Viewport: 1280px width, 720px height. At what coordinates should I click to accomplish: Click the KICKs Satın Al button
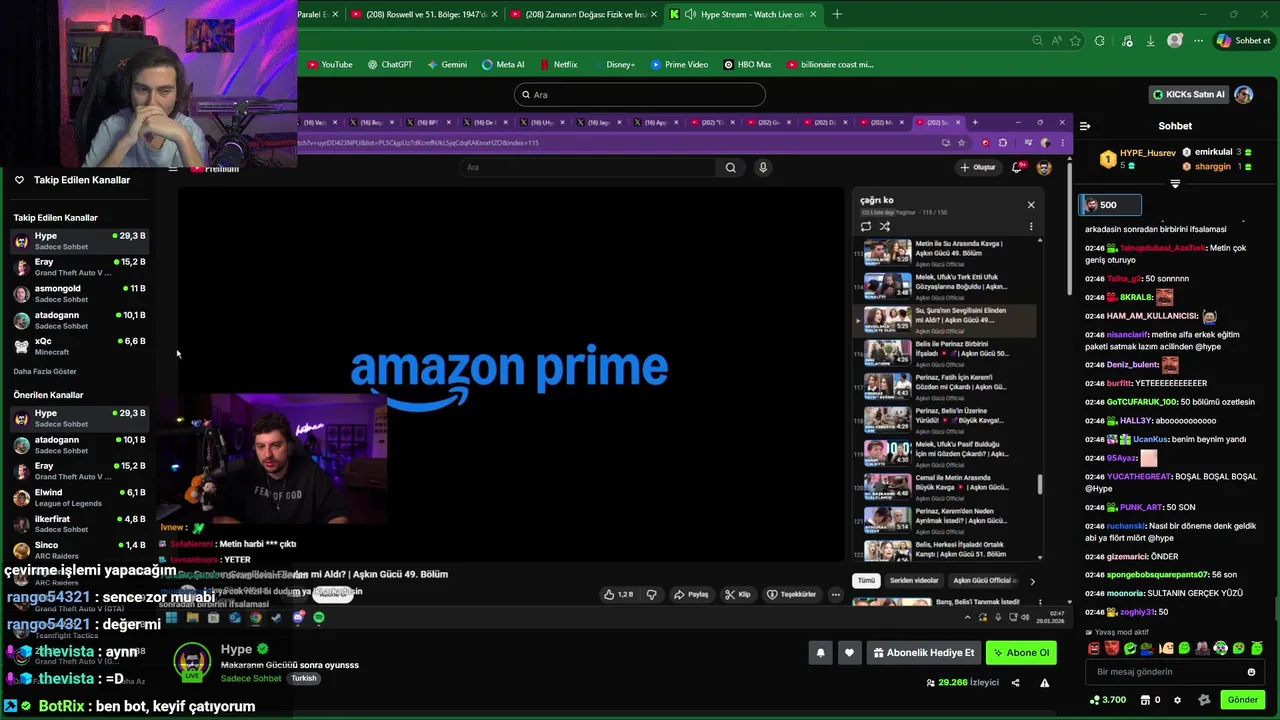[1190, 94]
